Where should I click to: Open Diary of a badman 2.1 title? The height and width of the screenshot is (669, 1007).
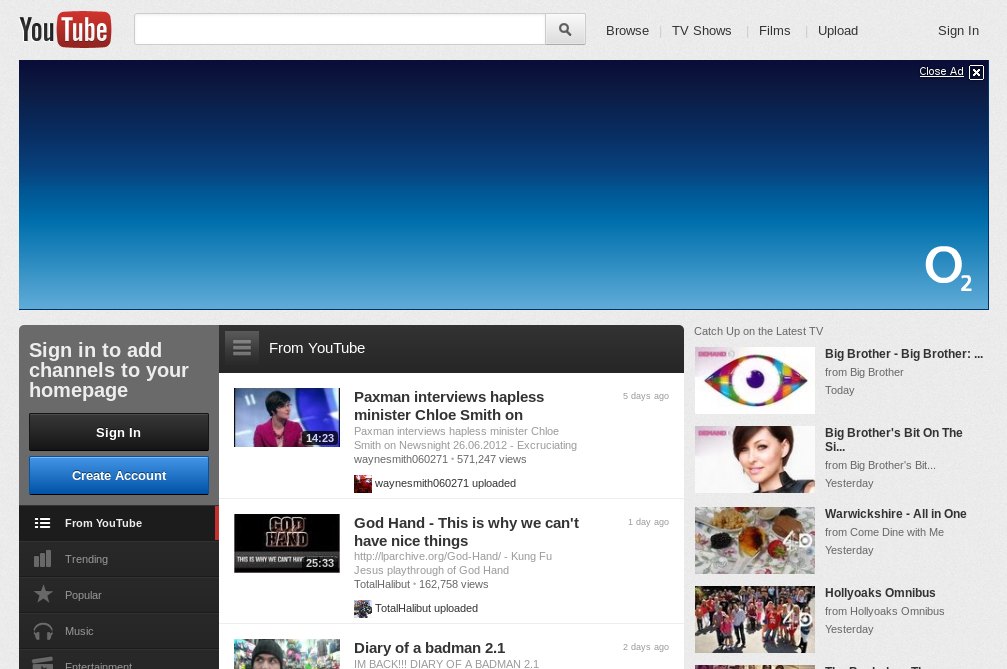tap(429, 648)
